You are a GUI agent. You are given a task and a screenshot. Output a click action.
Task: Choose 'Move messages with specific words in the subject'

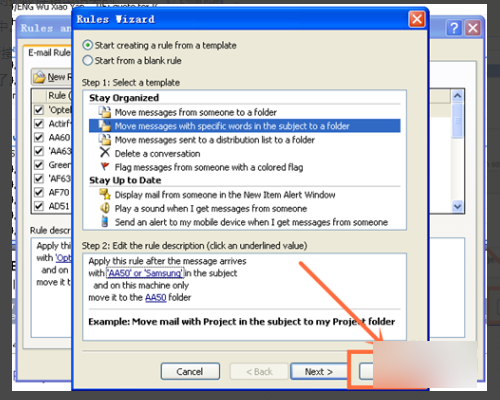pyautogui.click(x=232, y=126)
